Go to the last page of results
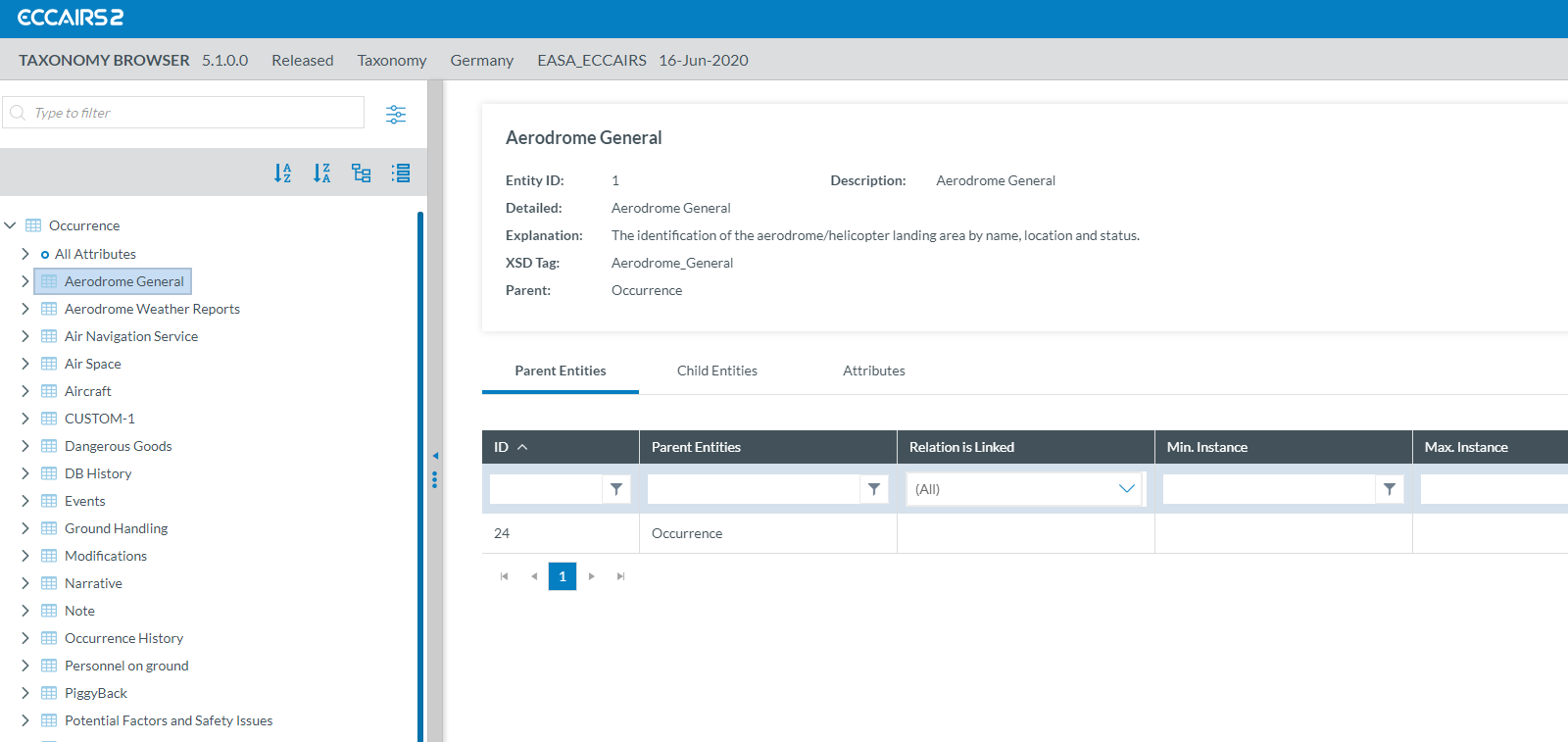This screenshot has height=742, width=1568. (x=620, y=576)
